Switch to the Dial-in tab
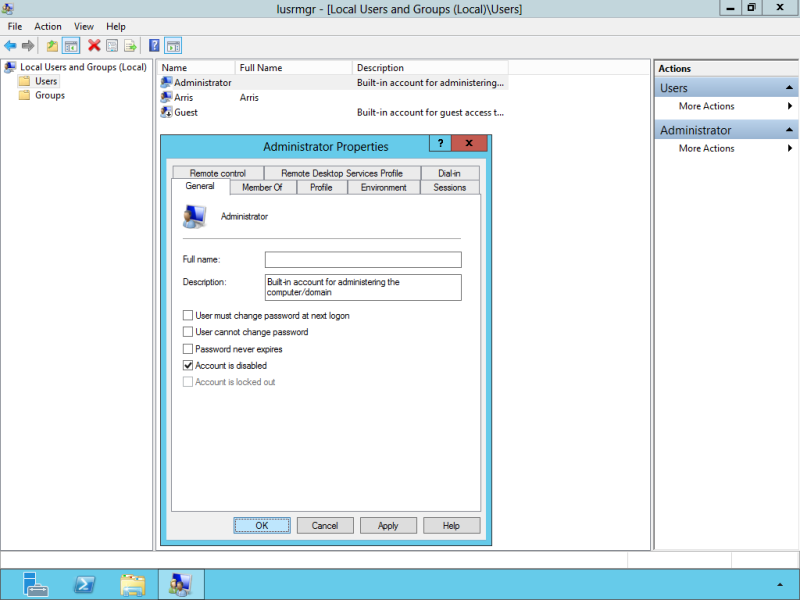The image size is (800, 600). click(x=449, y=173)
